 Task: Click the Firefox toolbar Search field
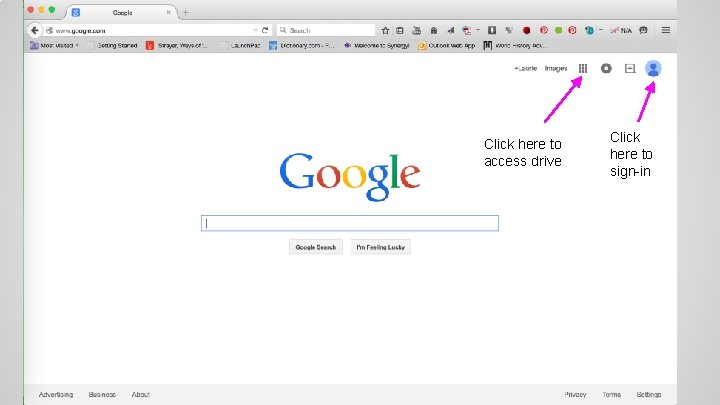[326, 30]
